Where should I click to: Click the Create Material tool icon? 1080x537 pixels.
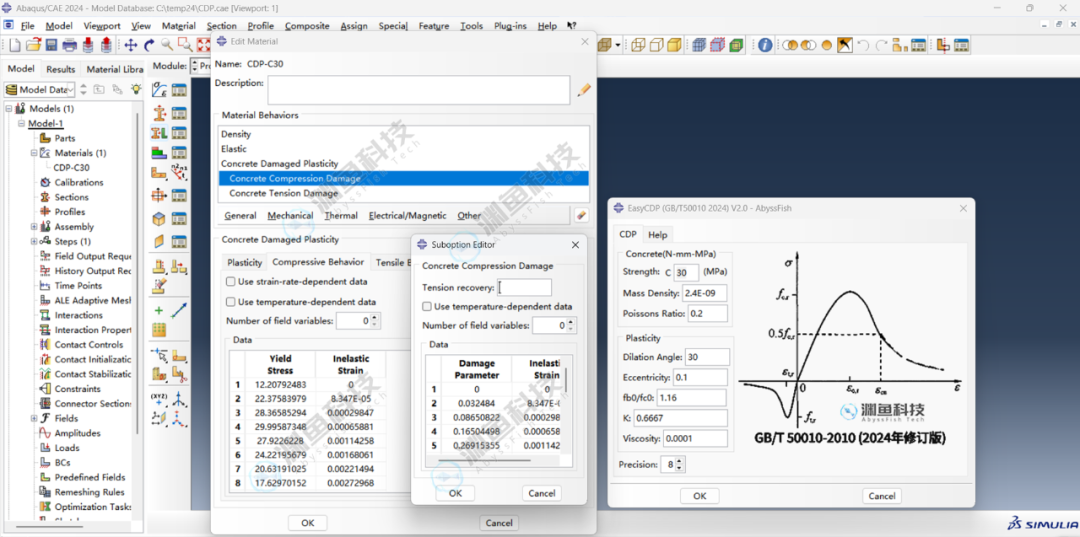(159, 90)
